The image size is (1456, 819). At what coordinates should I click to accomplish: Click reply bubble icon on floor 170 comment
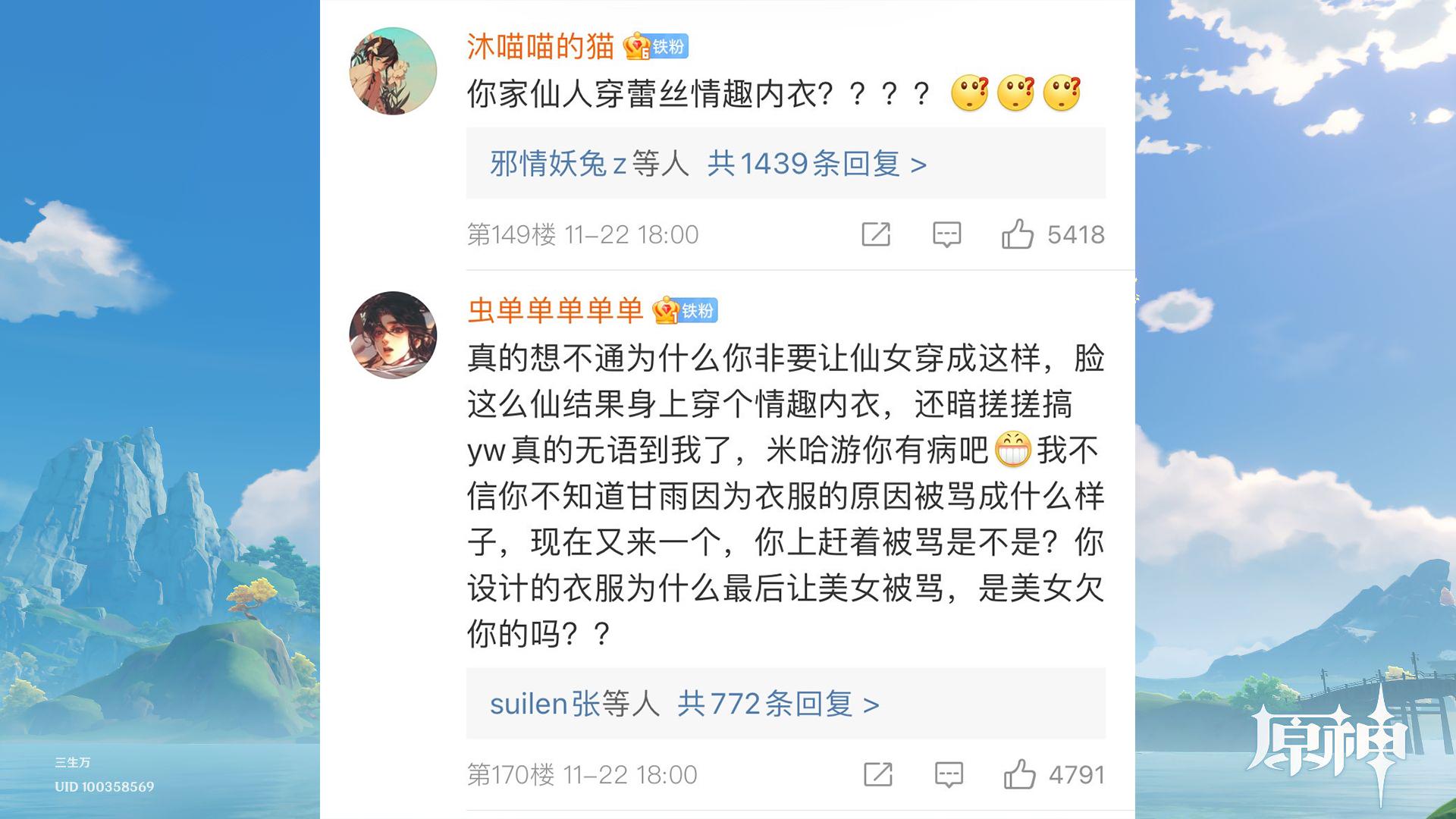(948, 774)
